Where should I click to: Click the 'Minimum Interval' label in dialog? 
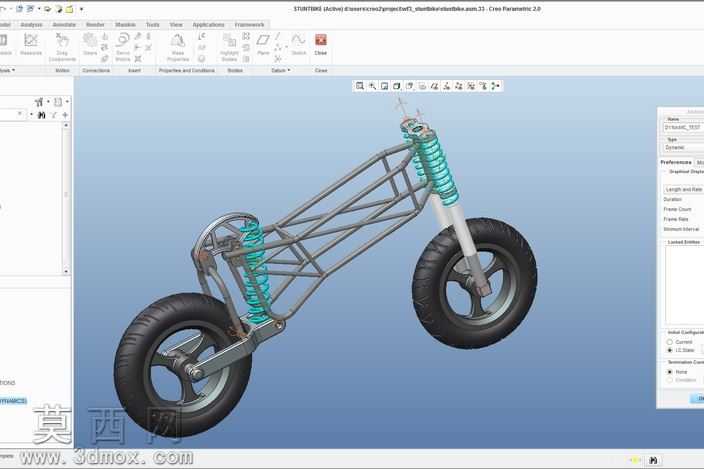coord(681,229)
